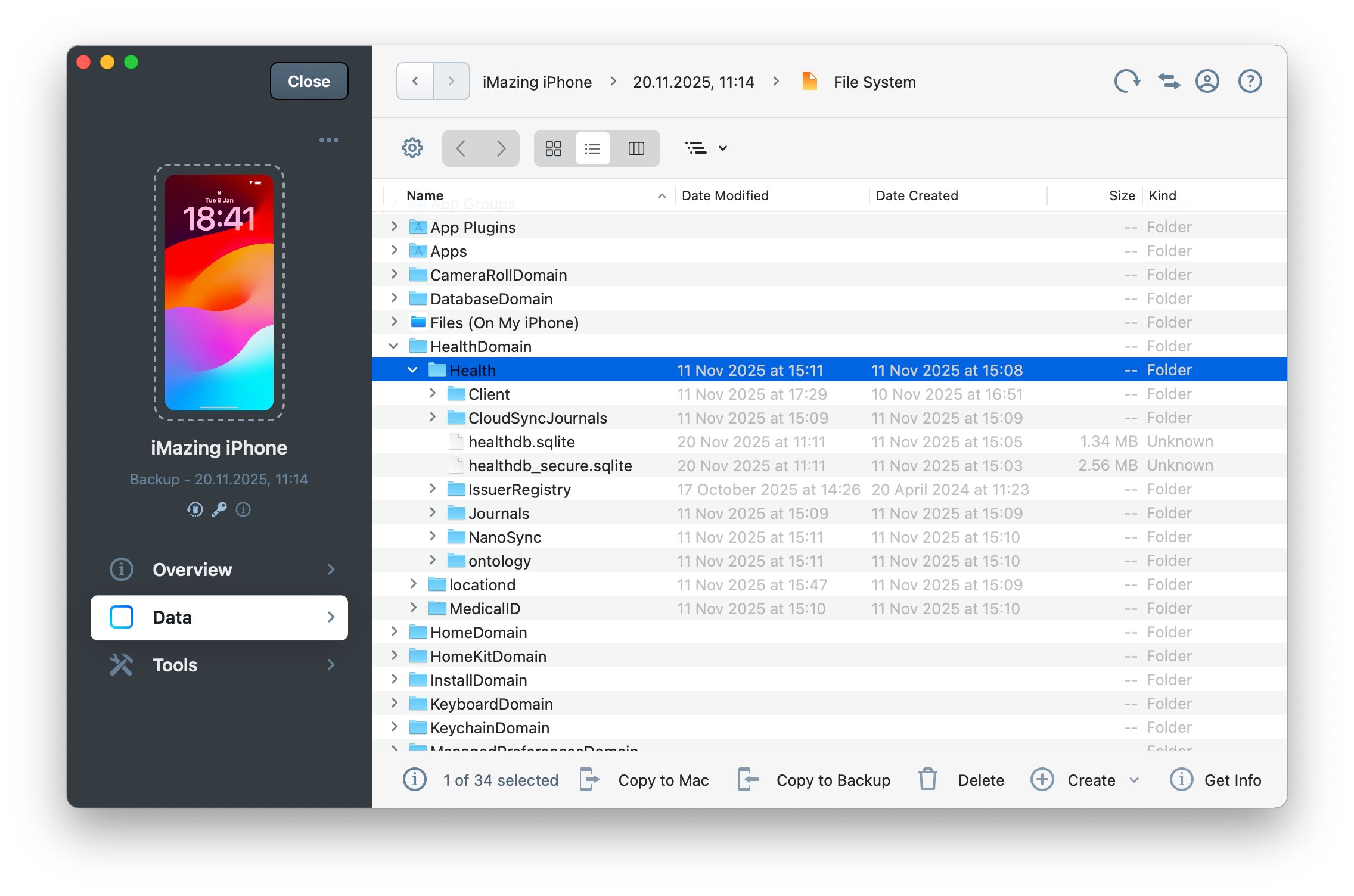
Task: Click the restore device icon below the backup label
Action: tap(195, 509)
